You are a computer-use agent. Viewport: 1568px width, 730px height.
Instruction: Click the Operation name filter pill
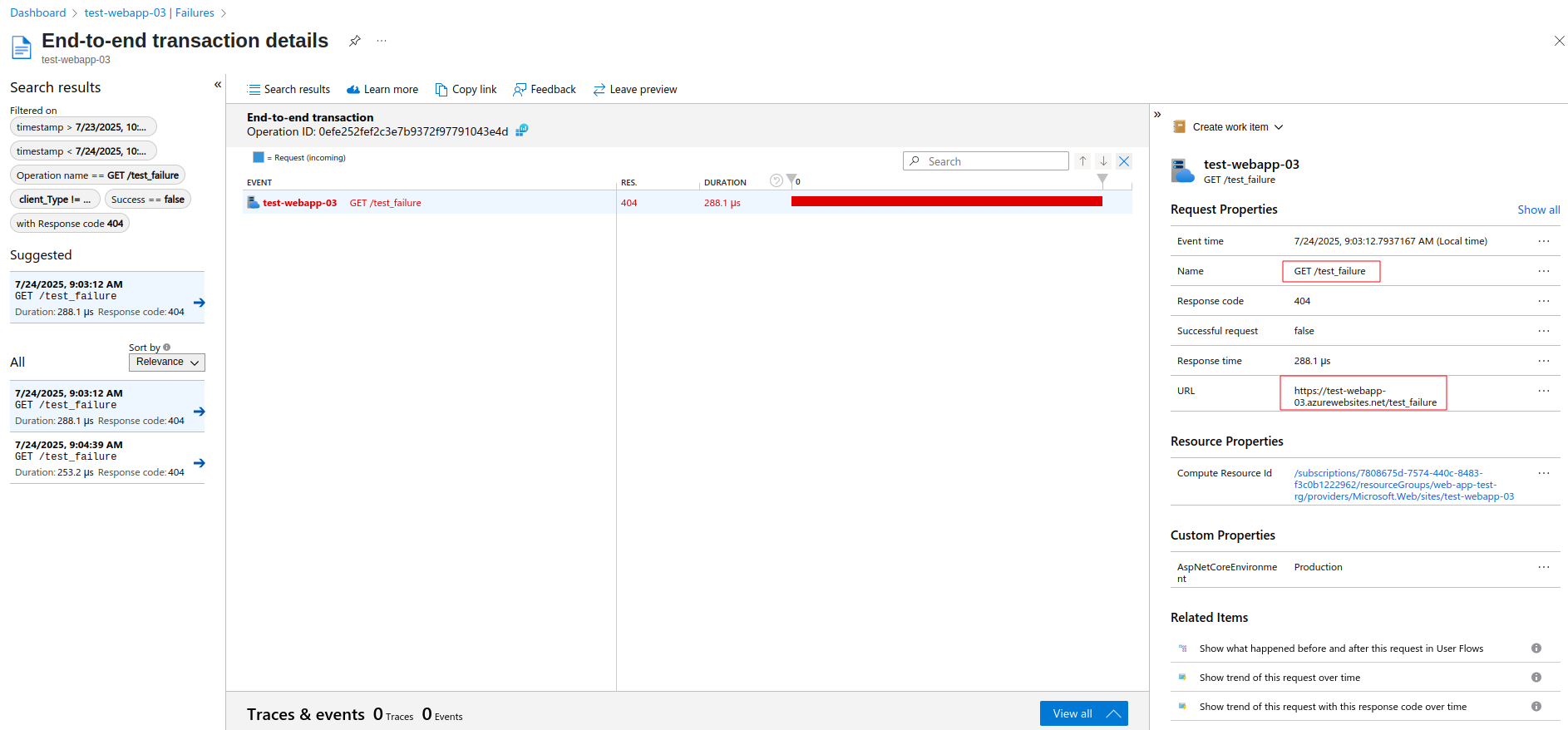[97, 175]
